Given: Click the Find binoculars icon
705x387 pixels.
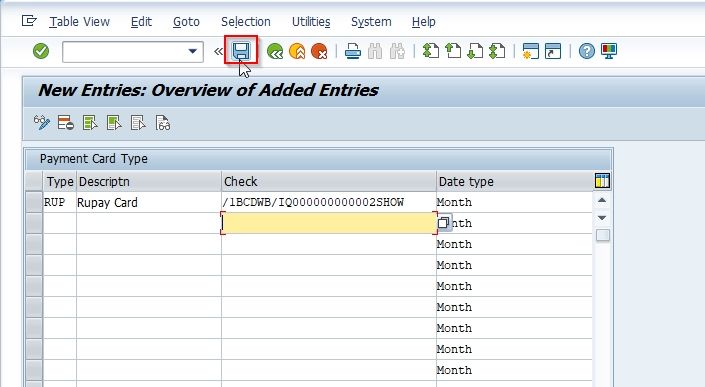Looking at the screenshot, I should (x=375, y=51).
